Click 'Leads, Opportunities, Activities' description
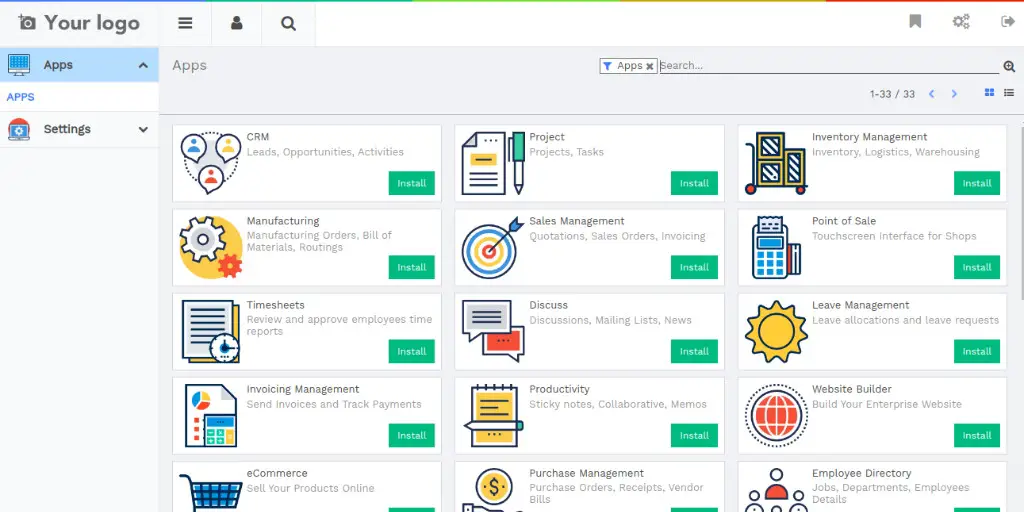Viewport: 1024px width, 512px height. (x=325, y=152)
